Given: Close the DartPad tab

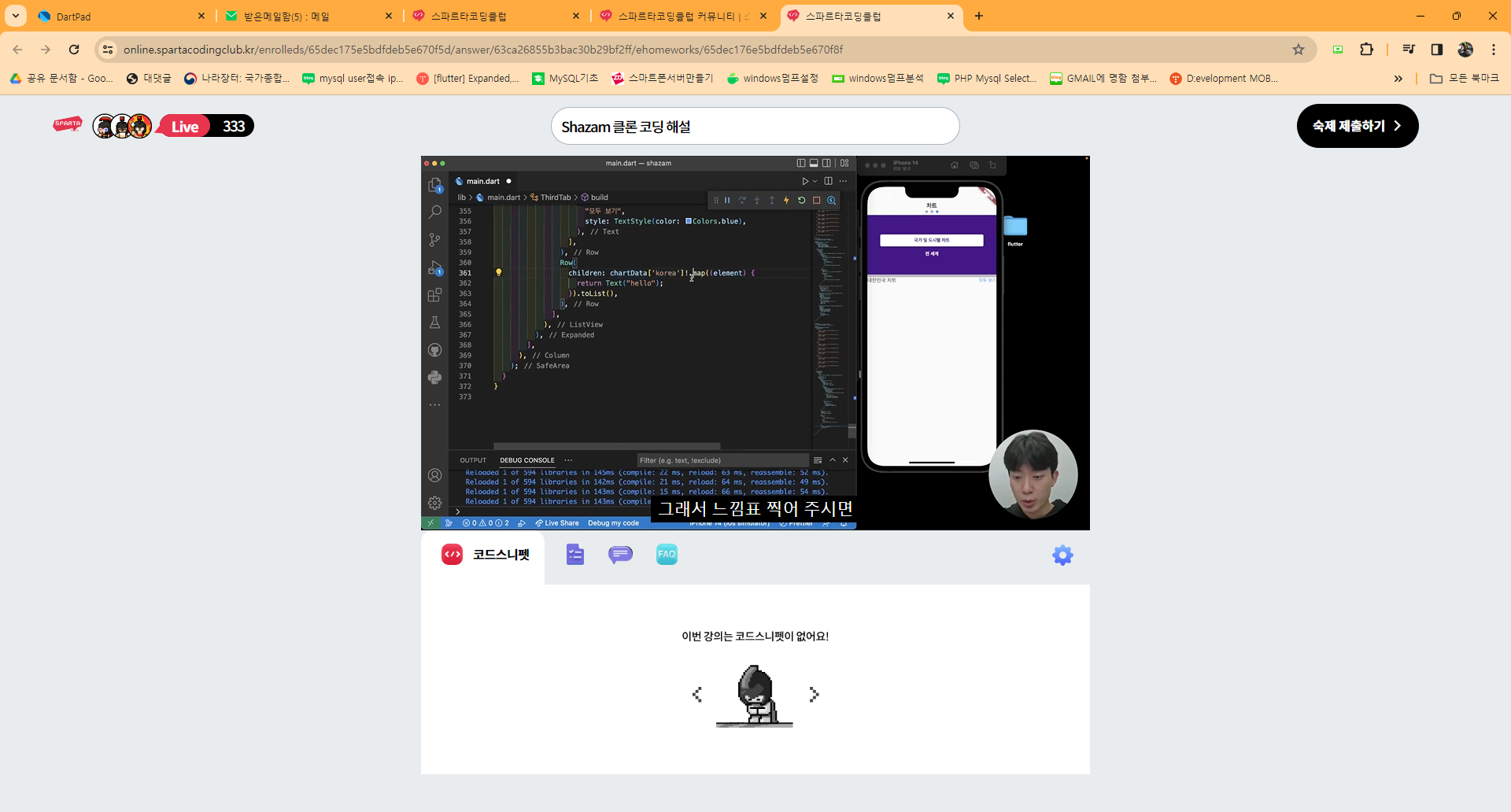Looking at the screenshot, I should (201, 16).
